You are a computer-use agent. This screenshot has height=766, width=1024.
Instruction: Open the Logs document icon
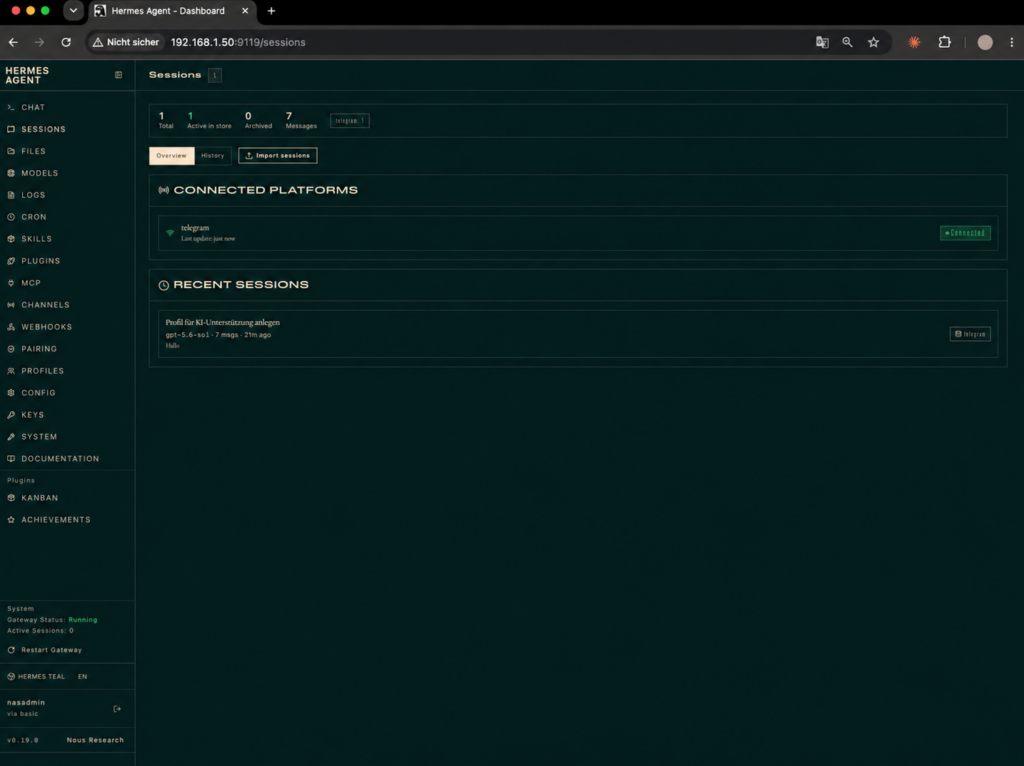[11, 195]
